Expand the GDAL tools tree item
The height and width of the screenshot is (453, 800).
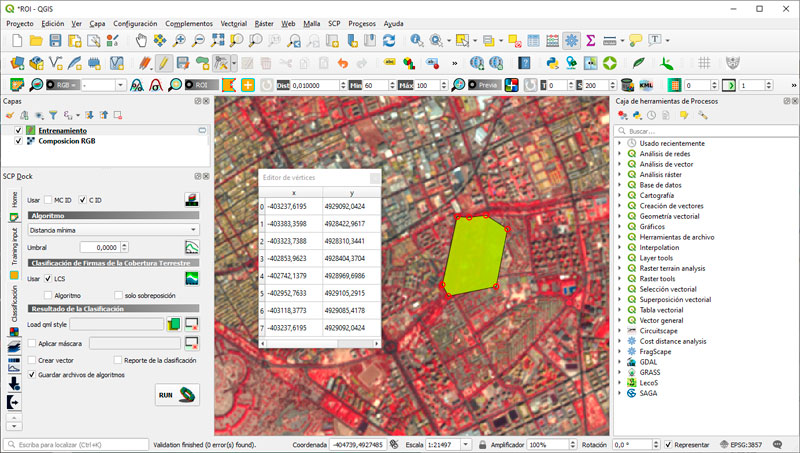(620, 361)
